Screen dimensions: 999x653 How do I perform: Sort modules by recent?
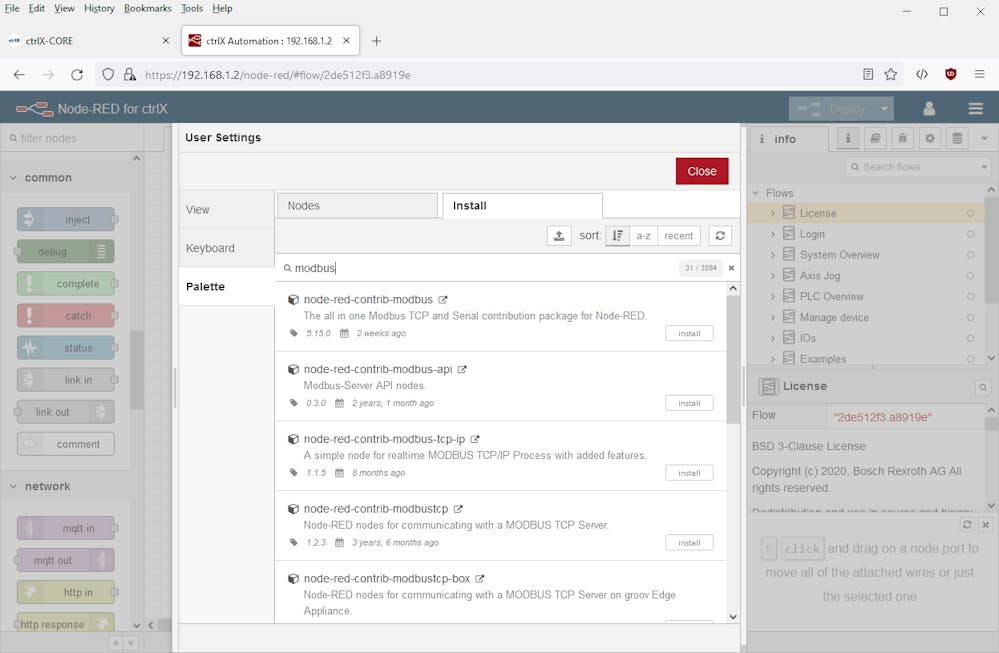(x=679, y=236)
